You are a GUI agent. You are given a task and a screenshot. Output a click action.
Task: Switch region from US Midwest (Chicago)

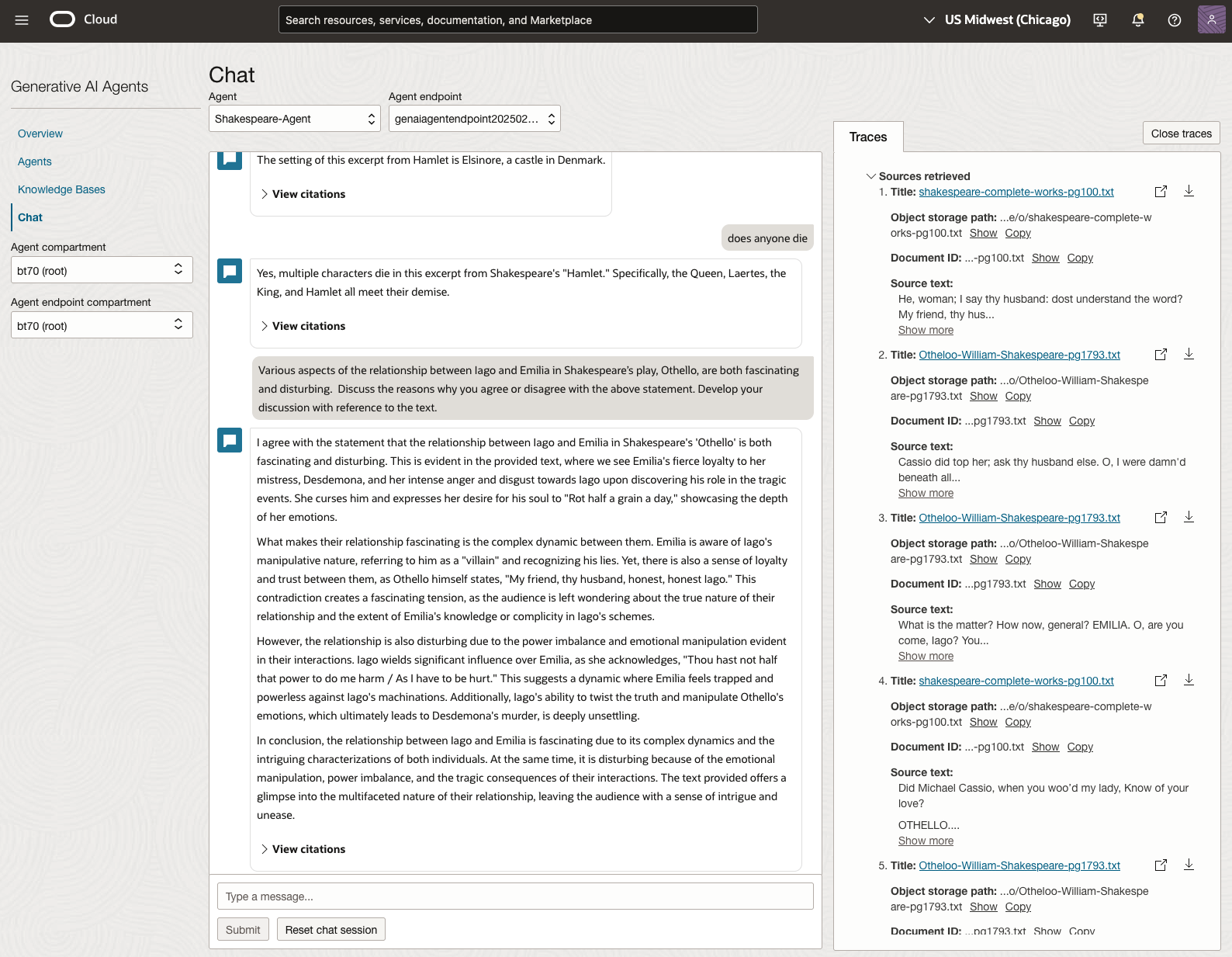pos(997,20)
